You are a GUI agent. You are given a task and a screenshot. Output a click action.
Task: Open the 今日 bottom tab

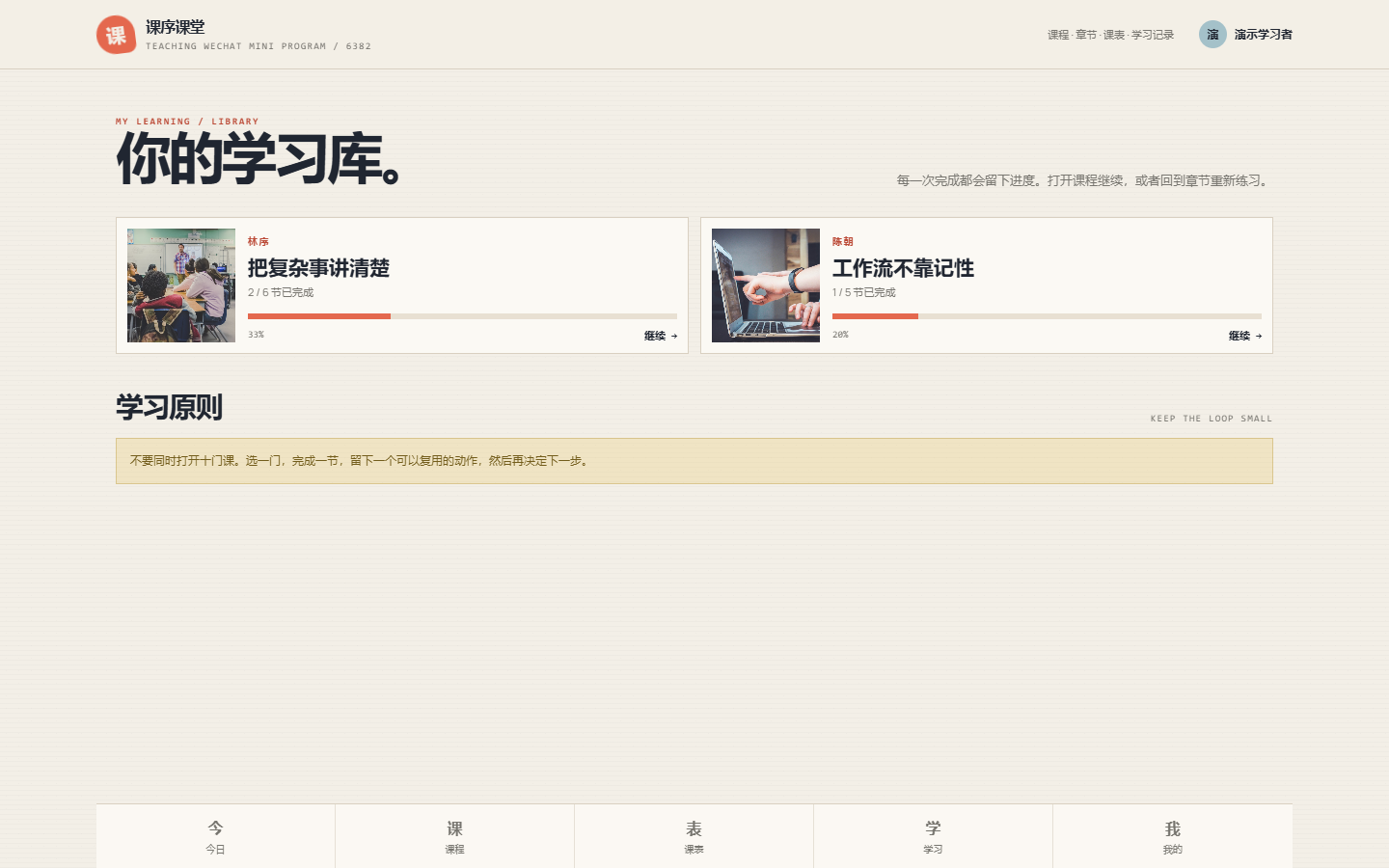[215, 836]
